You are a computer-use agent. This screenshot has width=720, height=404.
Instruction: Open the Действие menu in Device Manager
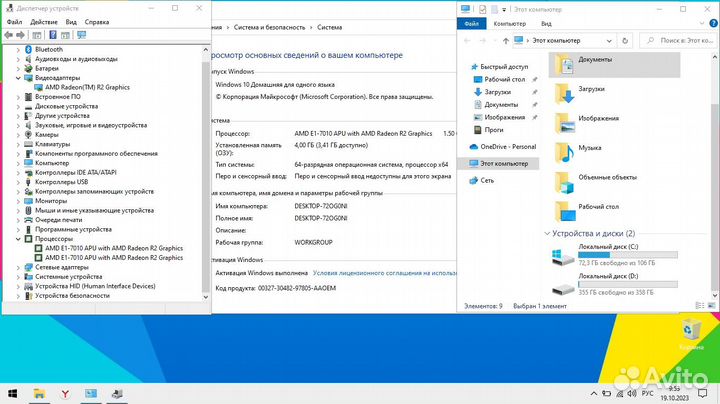pyautogui.click(x=44, y=22)
